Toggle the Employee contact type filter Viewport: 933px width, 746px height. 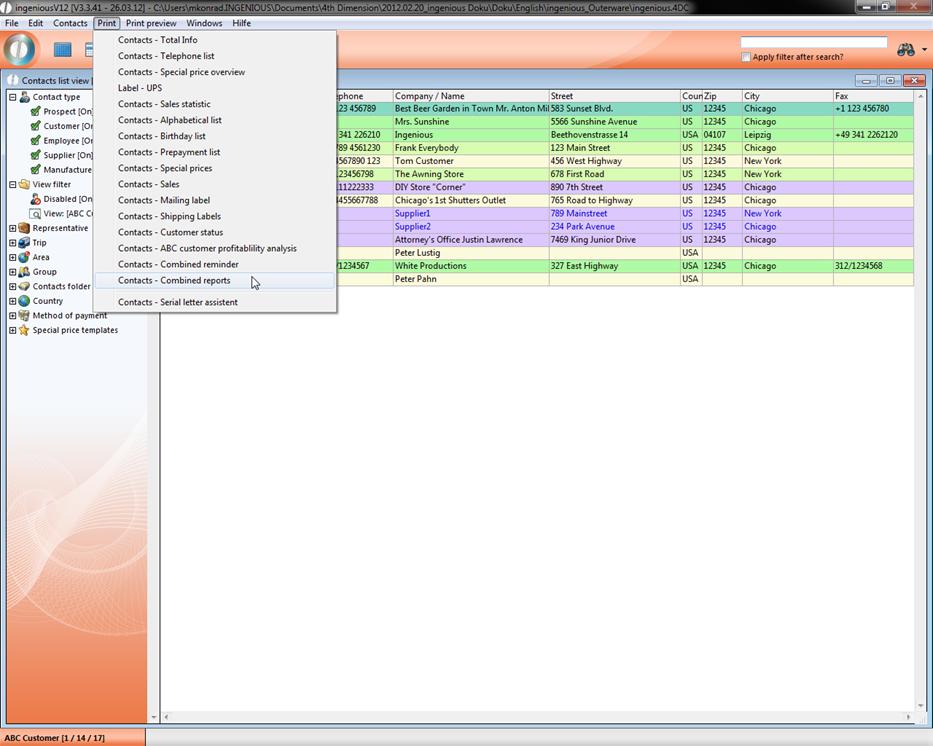coord(36,141)
